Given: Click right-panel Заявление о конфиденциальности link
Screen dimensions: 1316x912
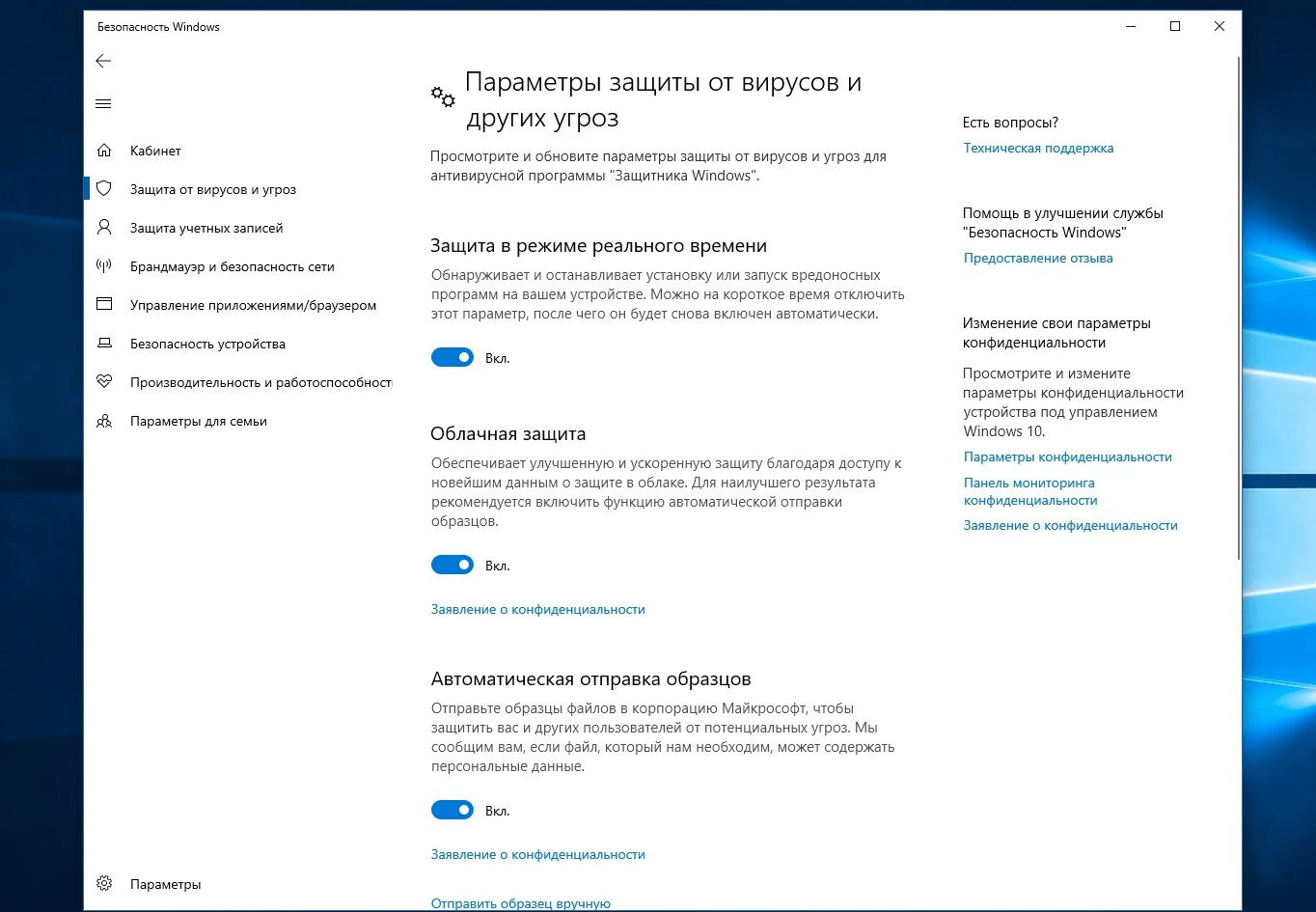Looking at the screenshot, I should click(x=1070, y=525).
